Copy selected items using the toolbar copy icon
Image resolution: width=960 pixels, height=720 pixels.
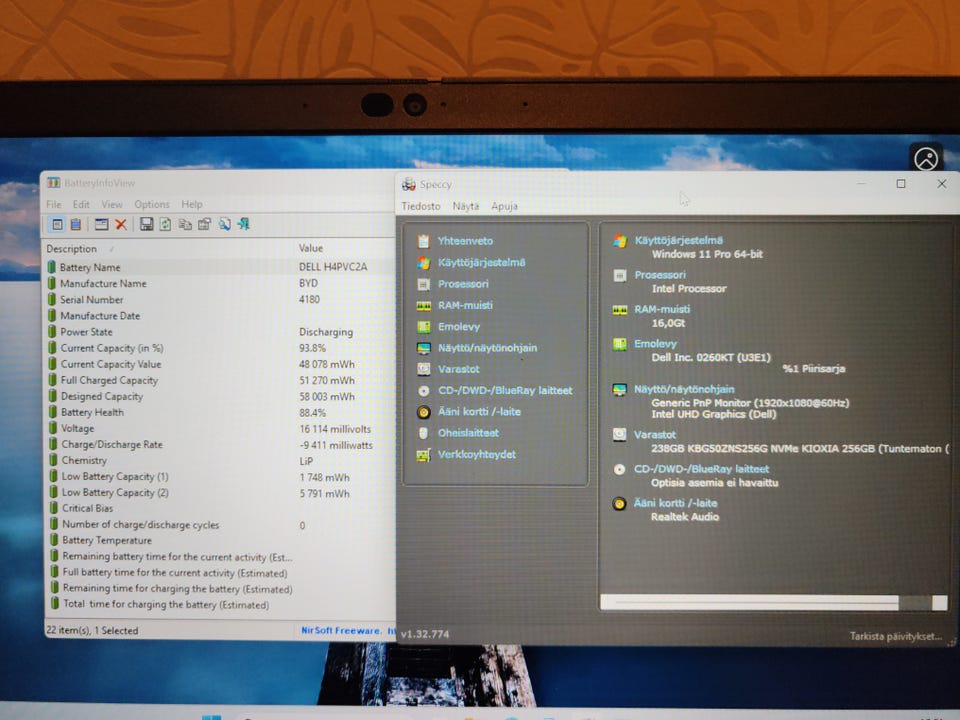pos(185,224)
